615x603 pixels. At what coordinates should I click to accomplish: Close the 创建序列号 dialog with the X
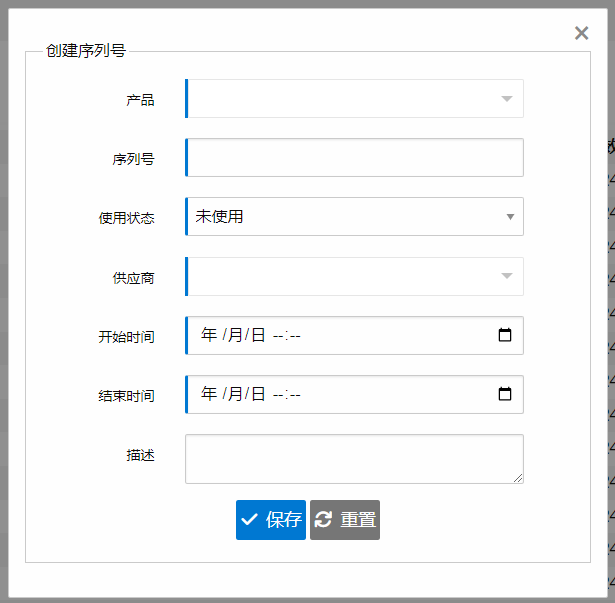581,33
